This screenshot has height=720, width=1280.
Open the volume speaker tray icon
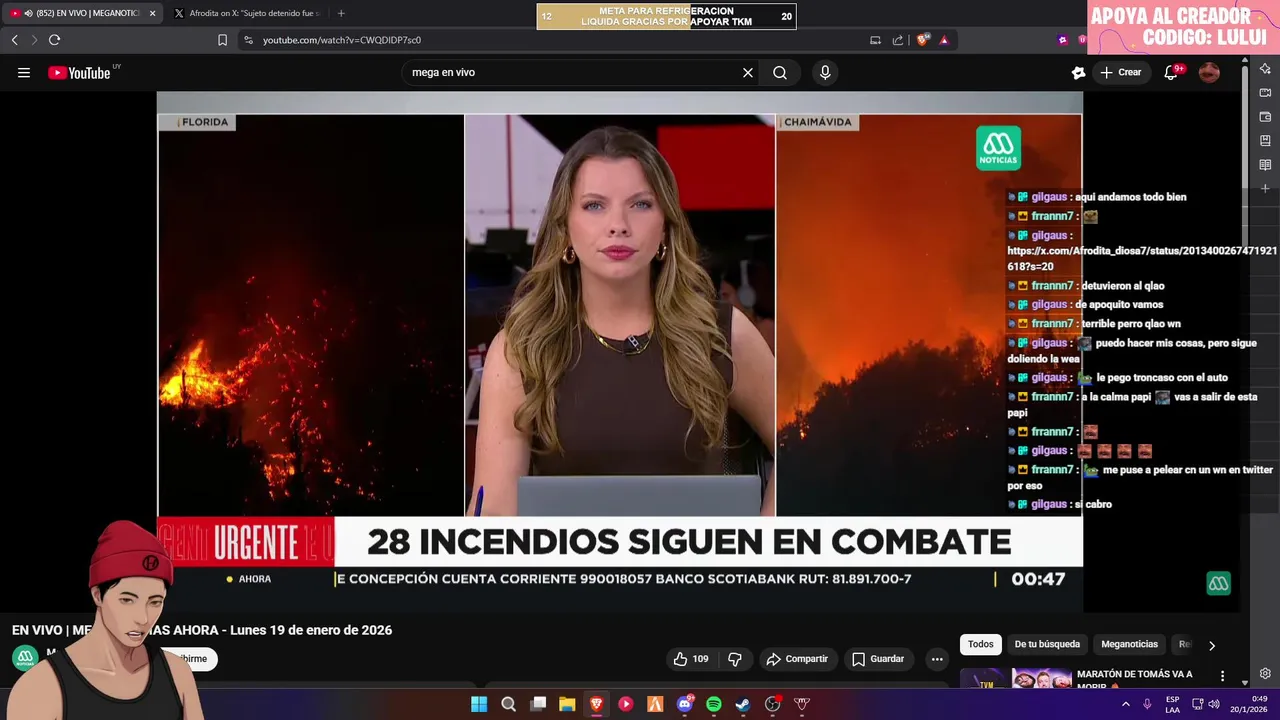coord(1214,704)
